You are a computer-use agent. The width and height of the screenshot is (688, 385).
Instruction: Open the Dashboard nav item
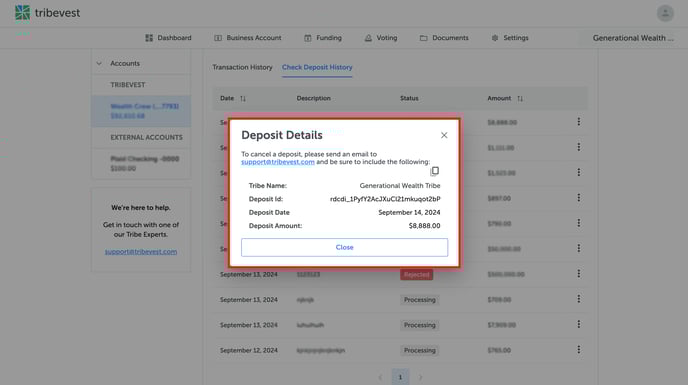point(168,38)
